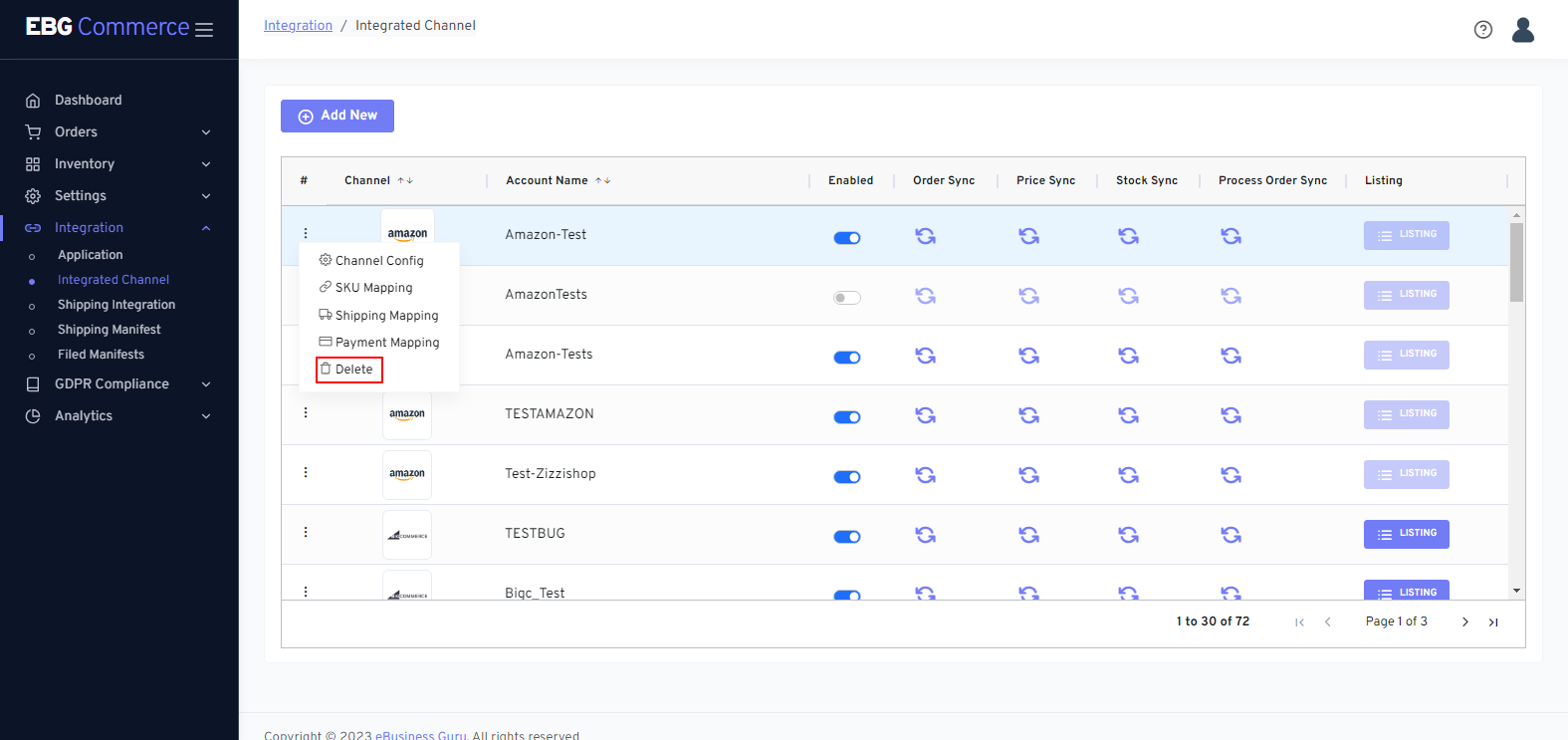Click Stock Sync icon for Test-Zizzishop

coord(1128,475)
